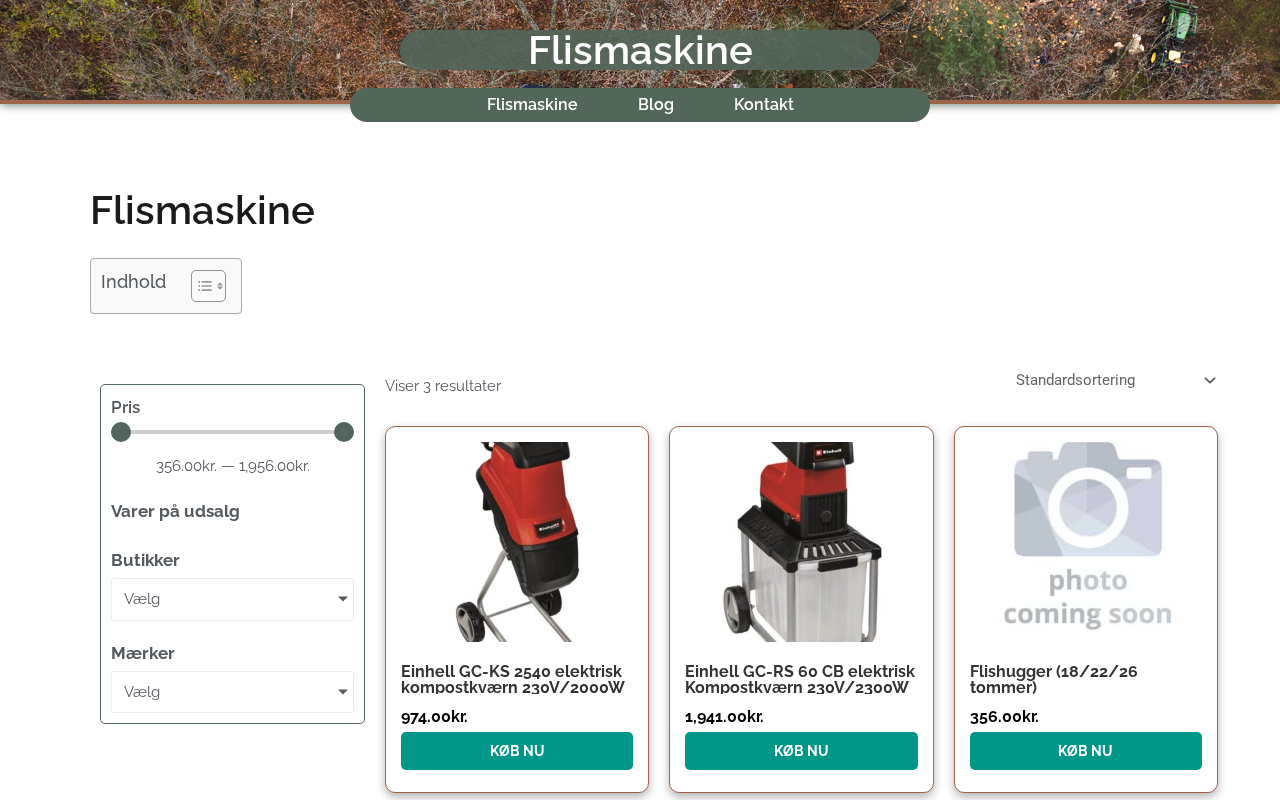Buy the Einhell GC-KS 2540 with KØB NU
The height and width of the screenshot is (800, 1280).
tap(517, 751)
